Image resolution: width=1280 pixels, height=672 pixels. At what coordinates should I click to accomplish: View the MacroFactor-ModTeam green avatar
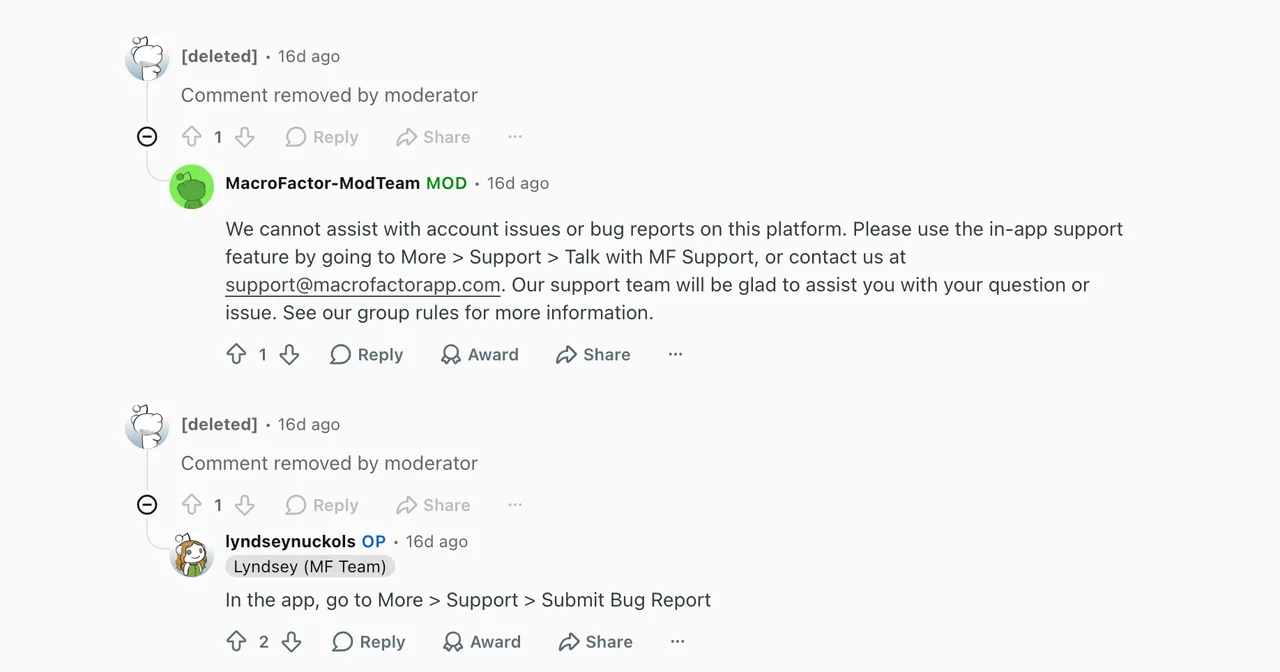tap(191, 187)
